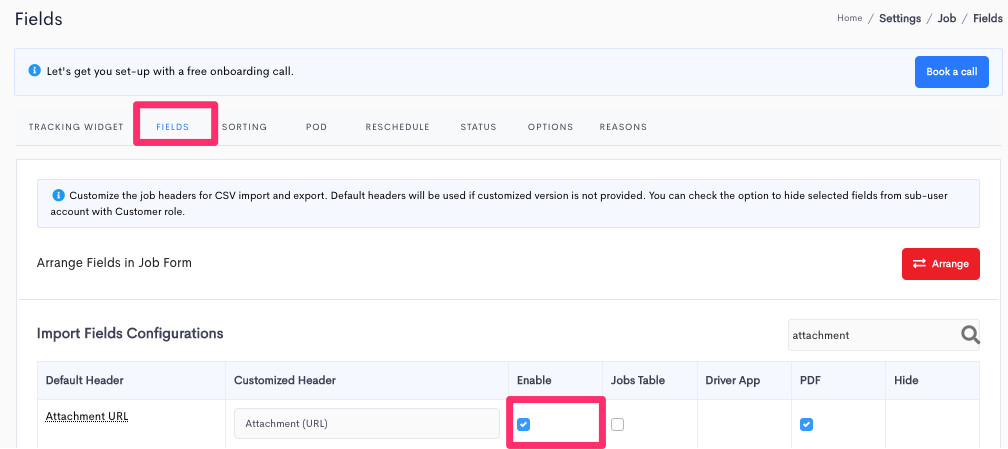Switch to the Reasons tab

[x=623, y=127]
